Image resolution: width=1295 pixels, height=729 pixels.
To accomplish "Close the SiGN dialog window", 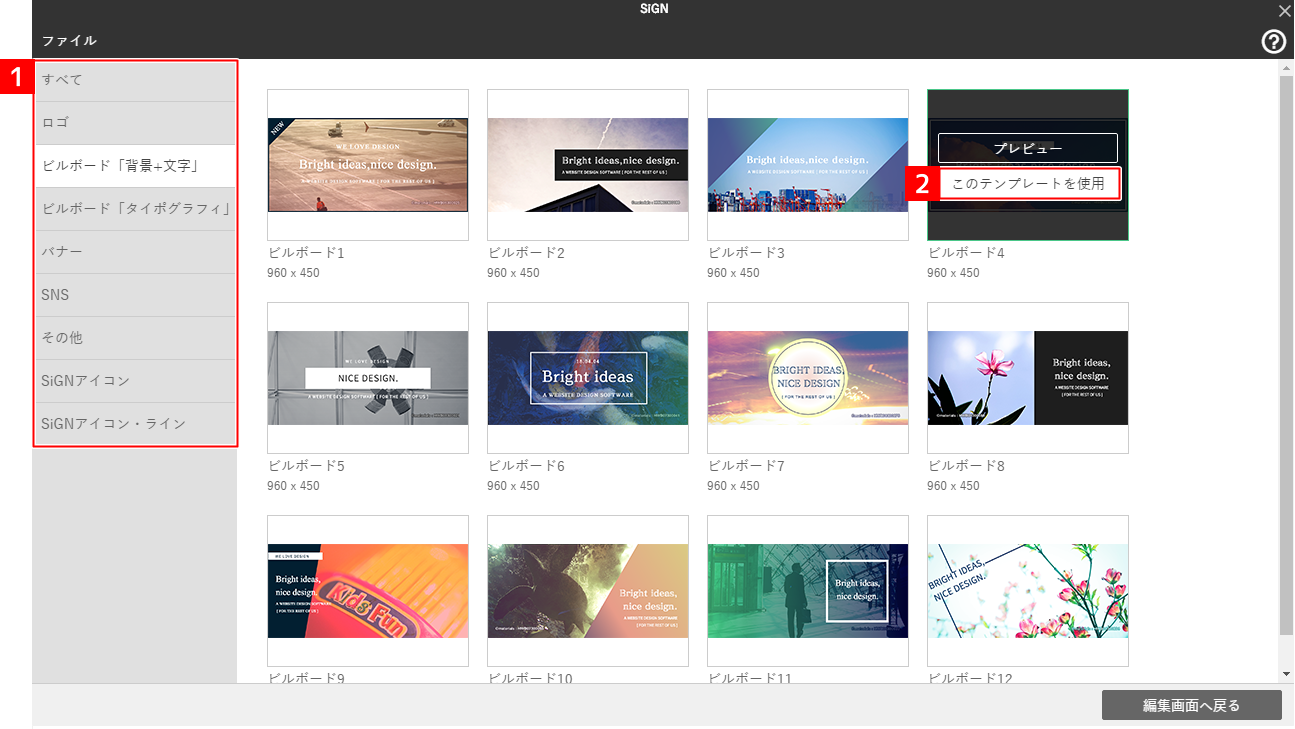I will (x=1284, y=10).
